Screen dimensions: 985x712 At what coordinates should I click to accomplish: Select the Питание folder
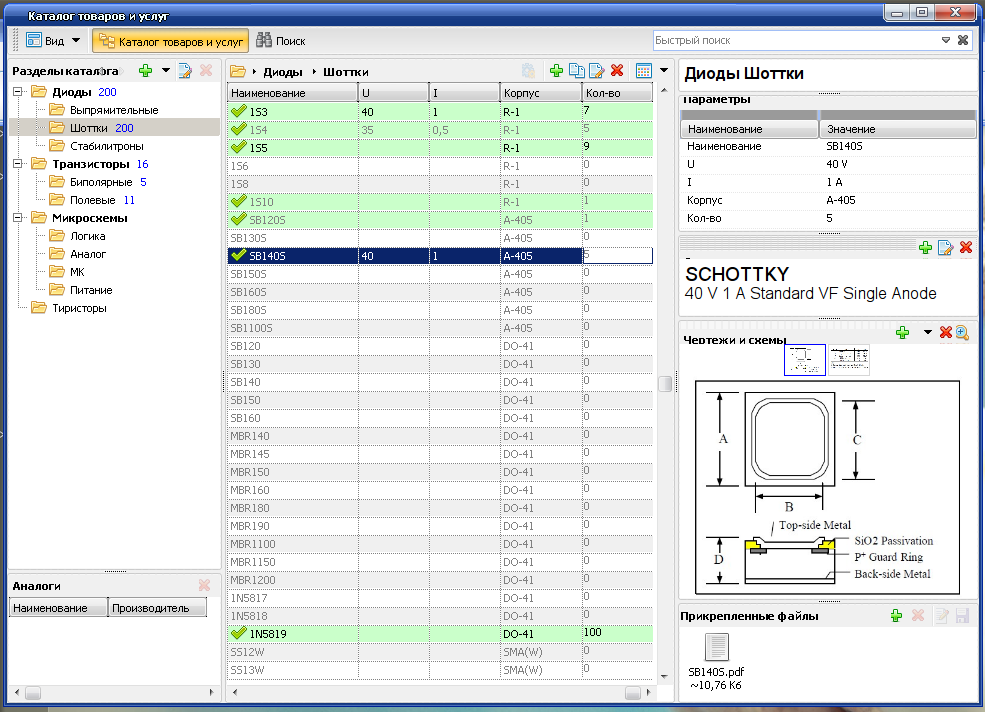pyautogui.click(x=81, y=290)
